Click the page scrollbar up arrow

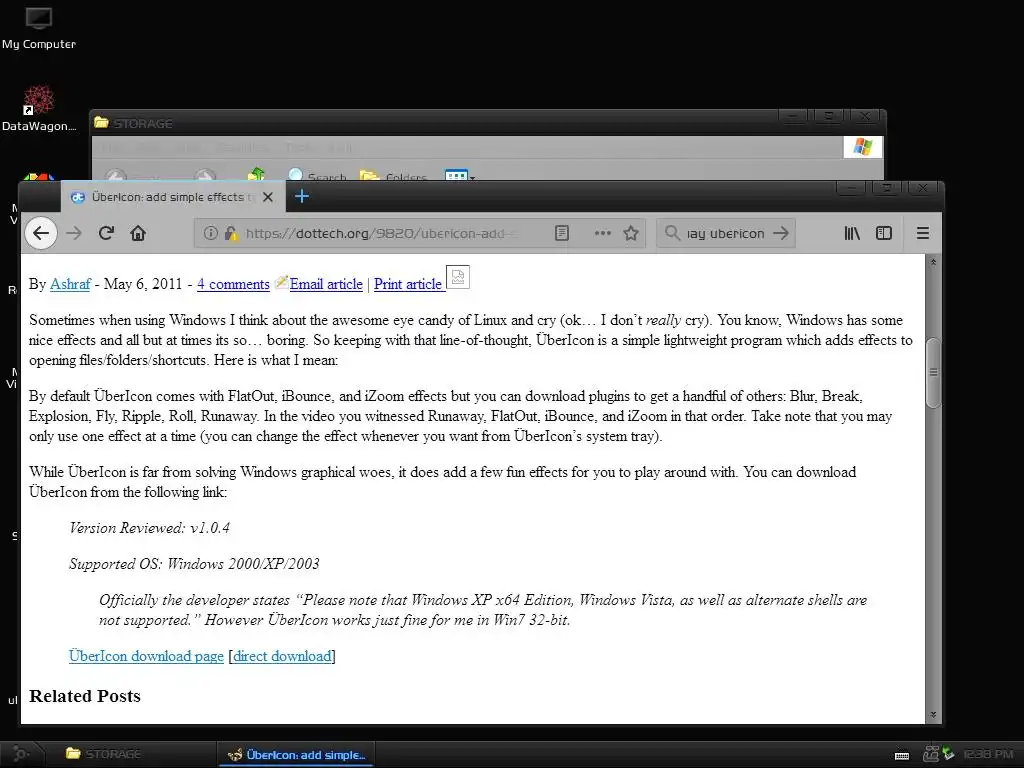[933, 262]
